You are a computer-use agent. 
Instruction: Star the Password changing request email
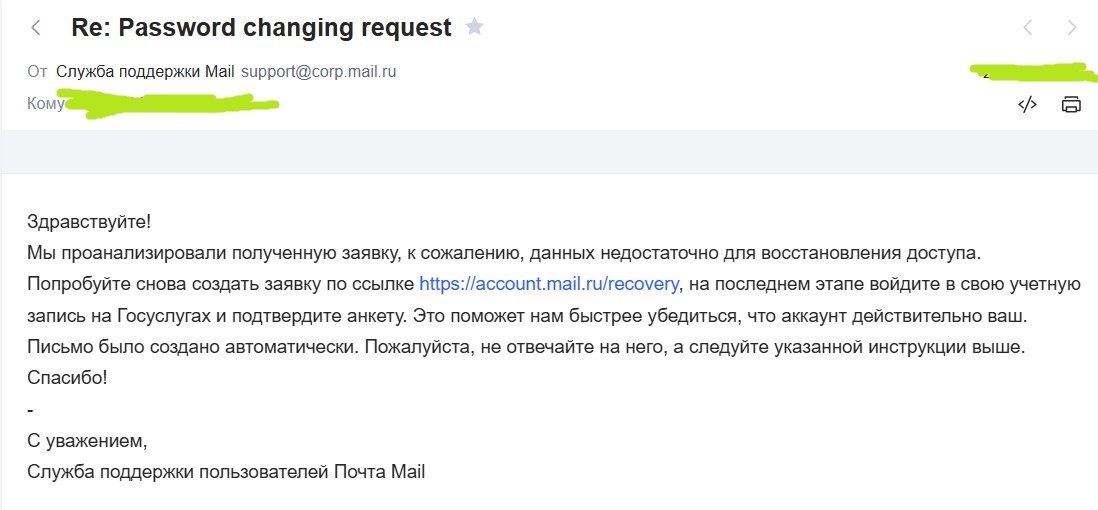tap(475, 27)
